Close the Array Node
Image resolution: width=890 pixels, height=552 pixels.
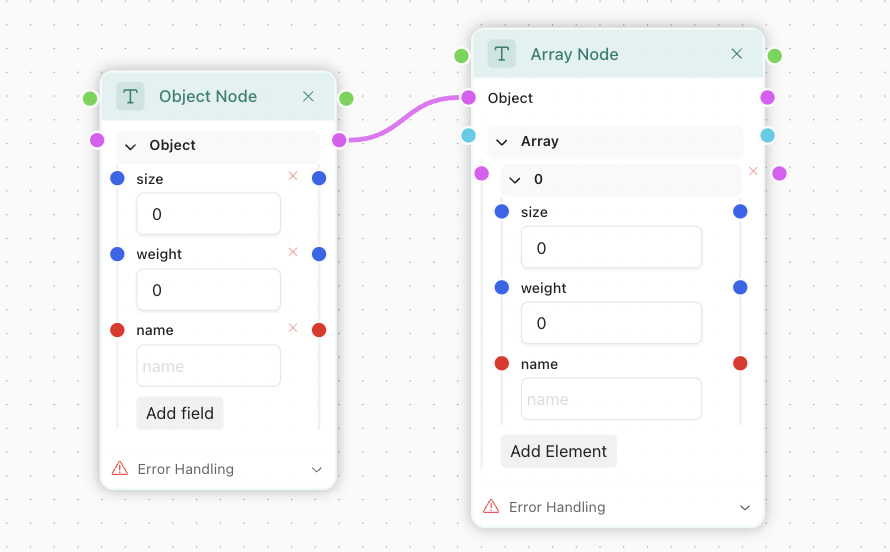coord(737,54)
